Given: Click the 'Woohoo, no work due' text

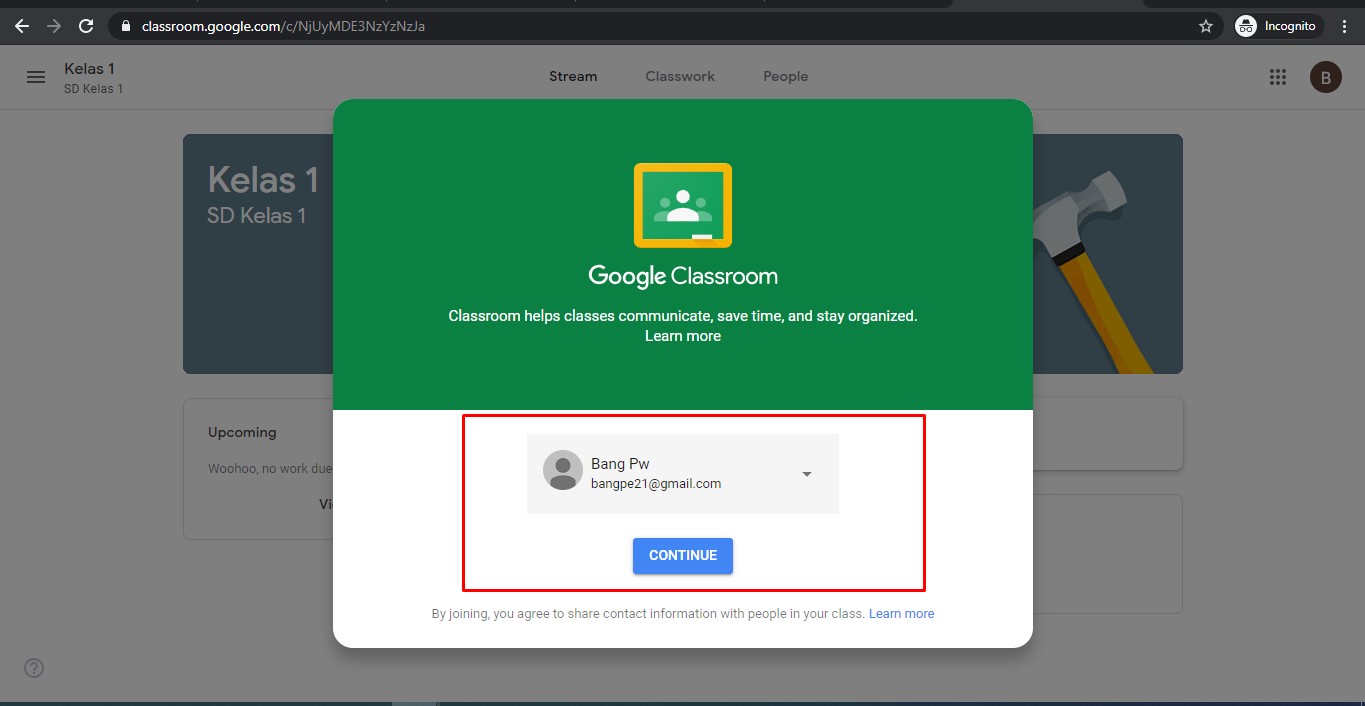Looking at the screenshot, I should 270,468.
